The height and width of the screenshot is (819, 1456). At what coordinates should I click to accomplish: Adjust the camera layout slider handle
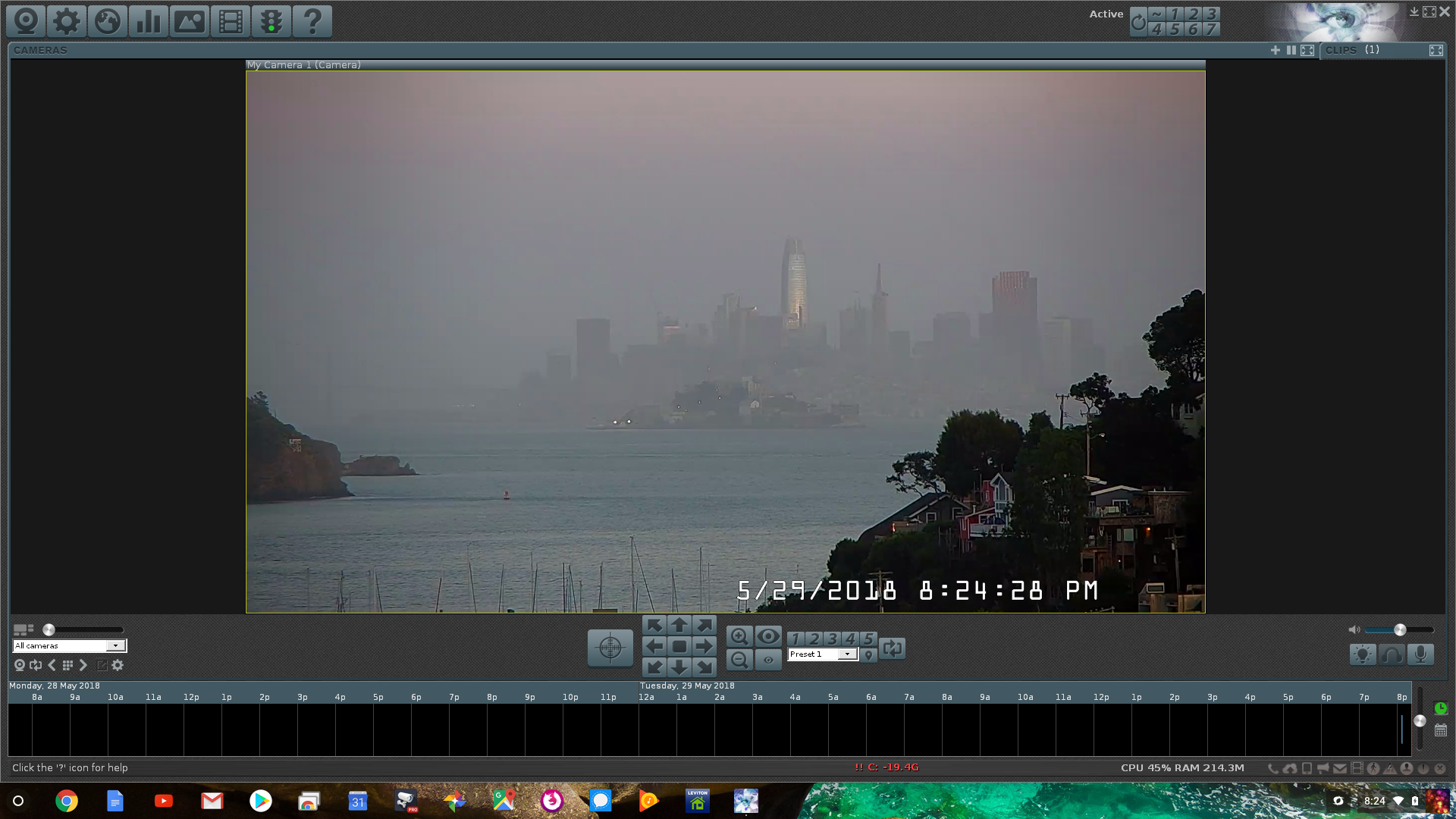(x=49, y=629)
